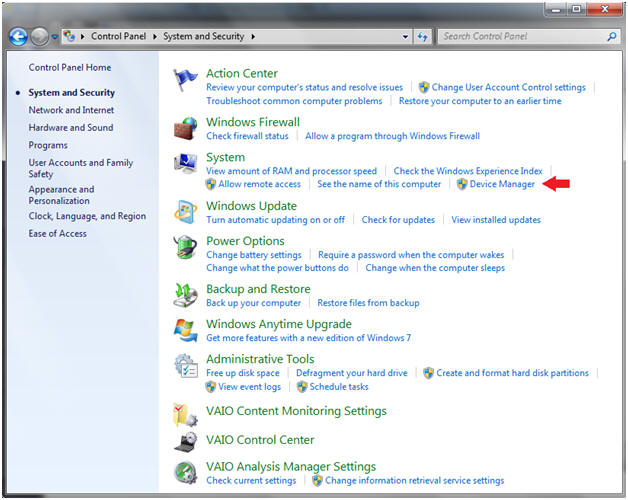This screenshot has height=500, width=628.
Task: Expand the arrow after Control Panel breadcrumb
Action: 155,36
